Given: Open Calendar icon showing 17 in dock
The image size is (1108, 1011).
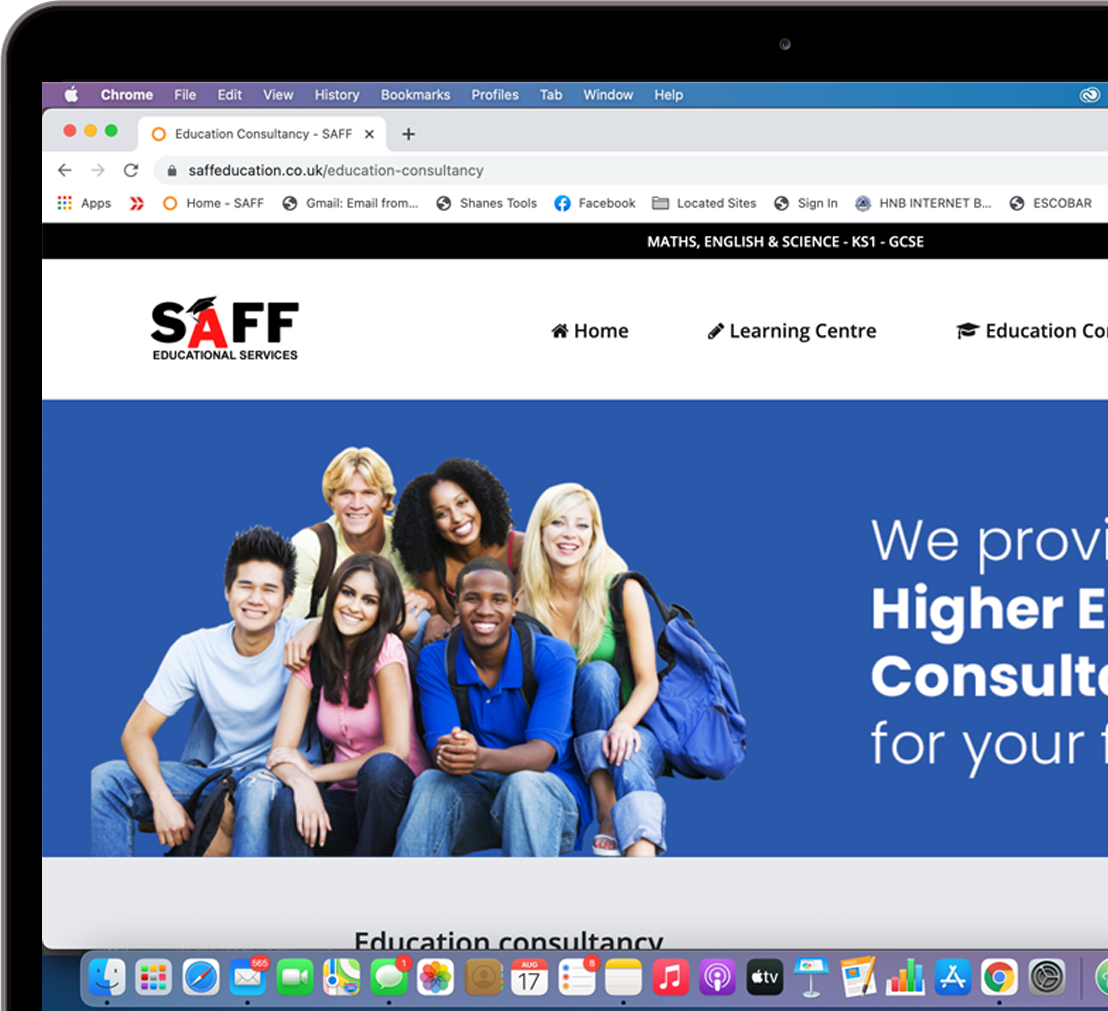Looking at the screenshot, I should coord(529,978).
